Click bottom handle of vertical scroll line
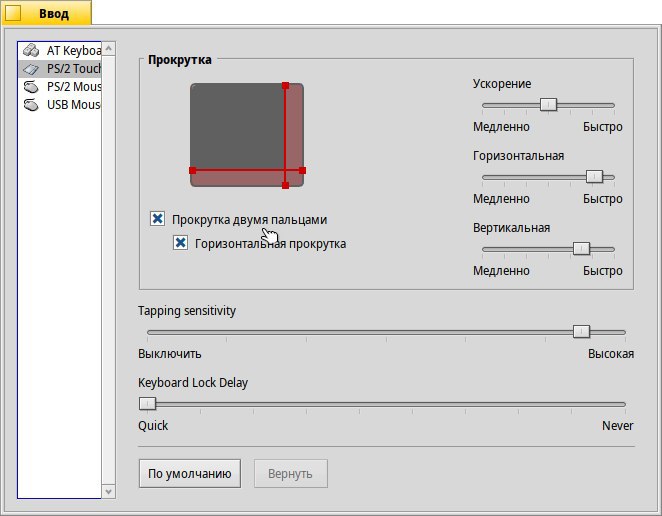The image size is (662, 516). tap(285, 185)
